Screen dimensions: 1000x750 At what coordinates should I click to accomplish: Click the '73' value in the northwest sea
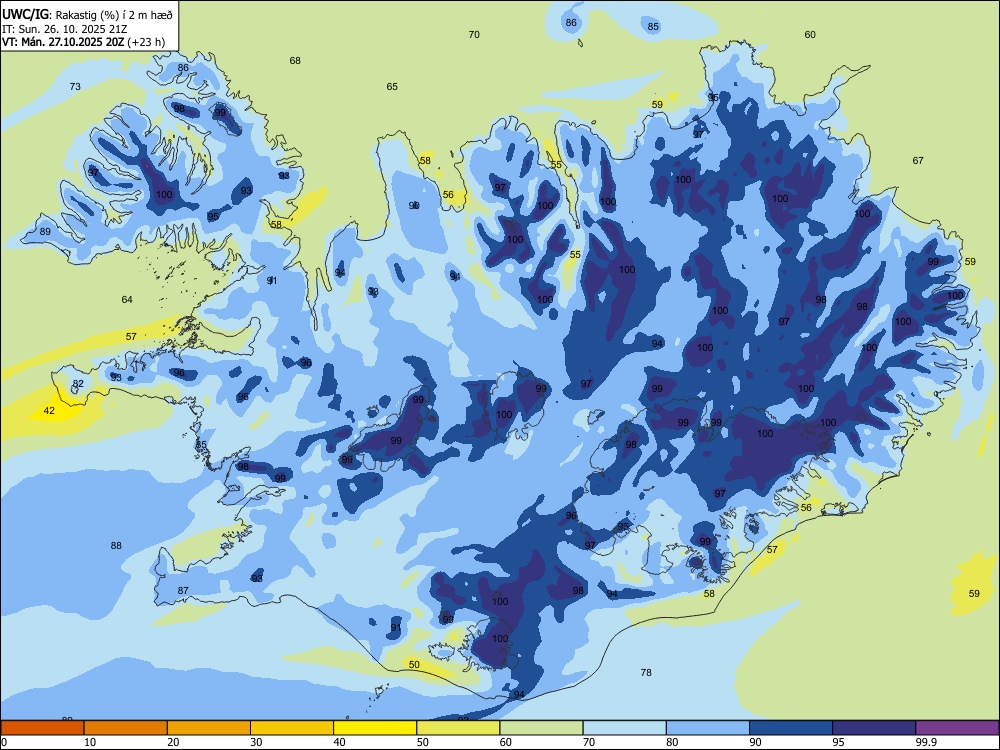click(x=75, y=86)
